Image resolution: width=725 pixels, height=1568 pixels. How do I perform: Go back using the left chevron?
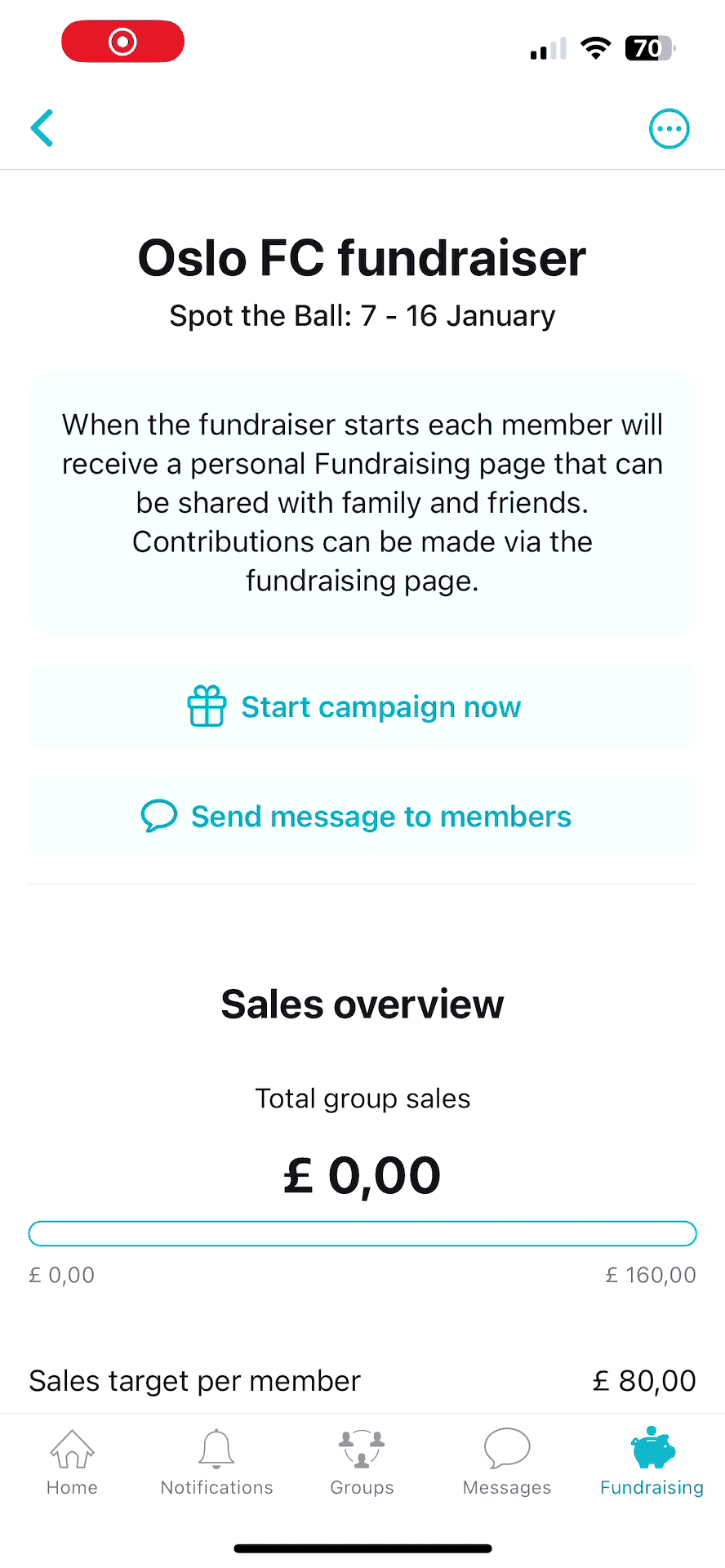click(42, 128)
